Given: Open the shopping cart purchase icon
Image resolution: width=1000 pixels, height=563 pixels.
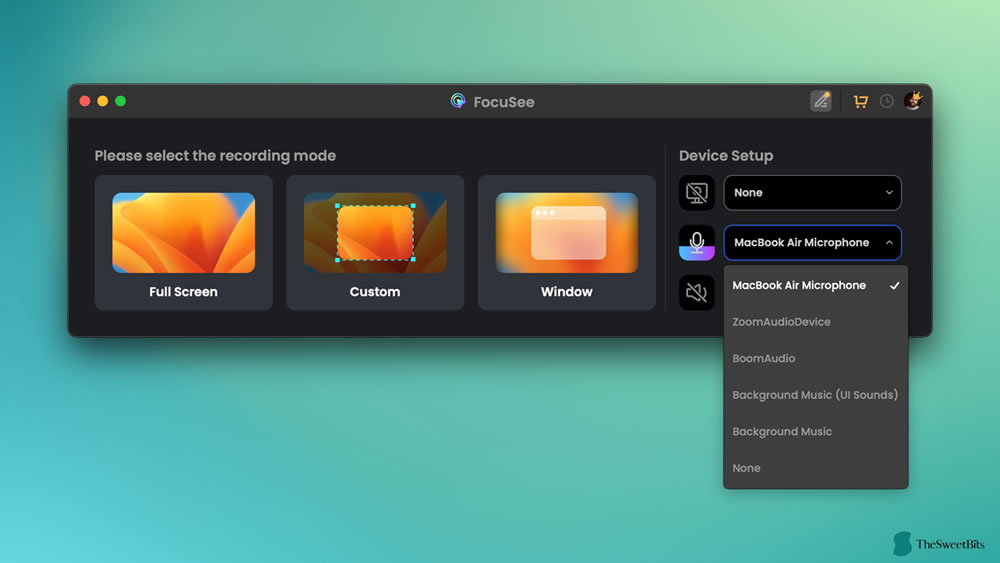Looking at the screenshot, I should coord(860,101).
